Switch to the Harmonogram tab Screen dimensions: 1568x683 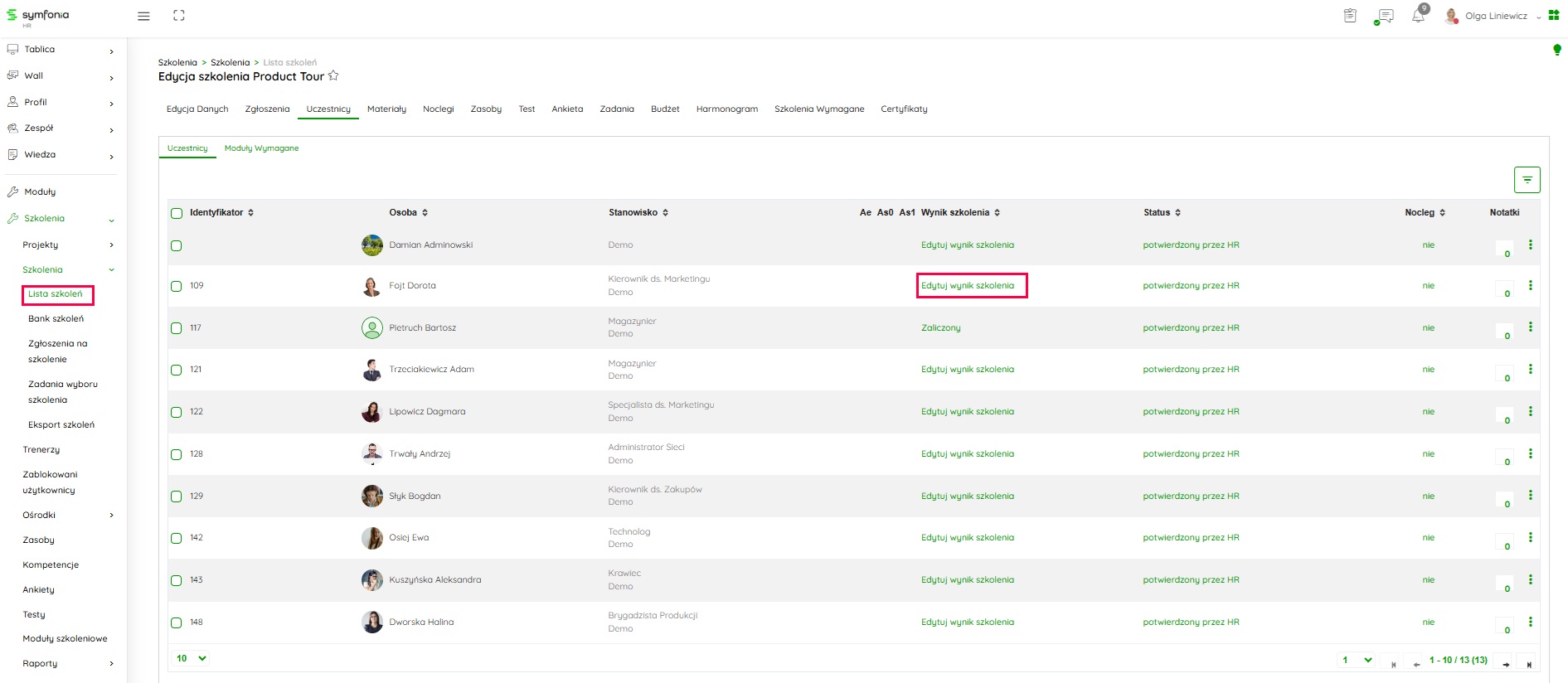(x=726, y=109)
